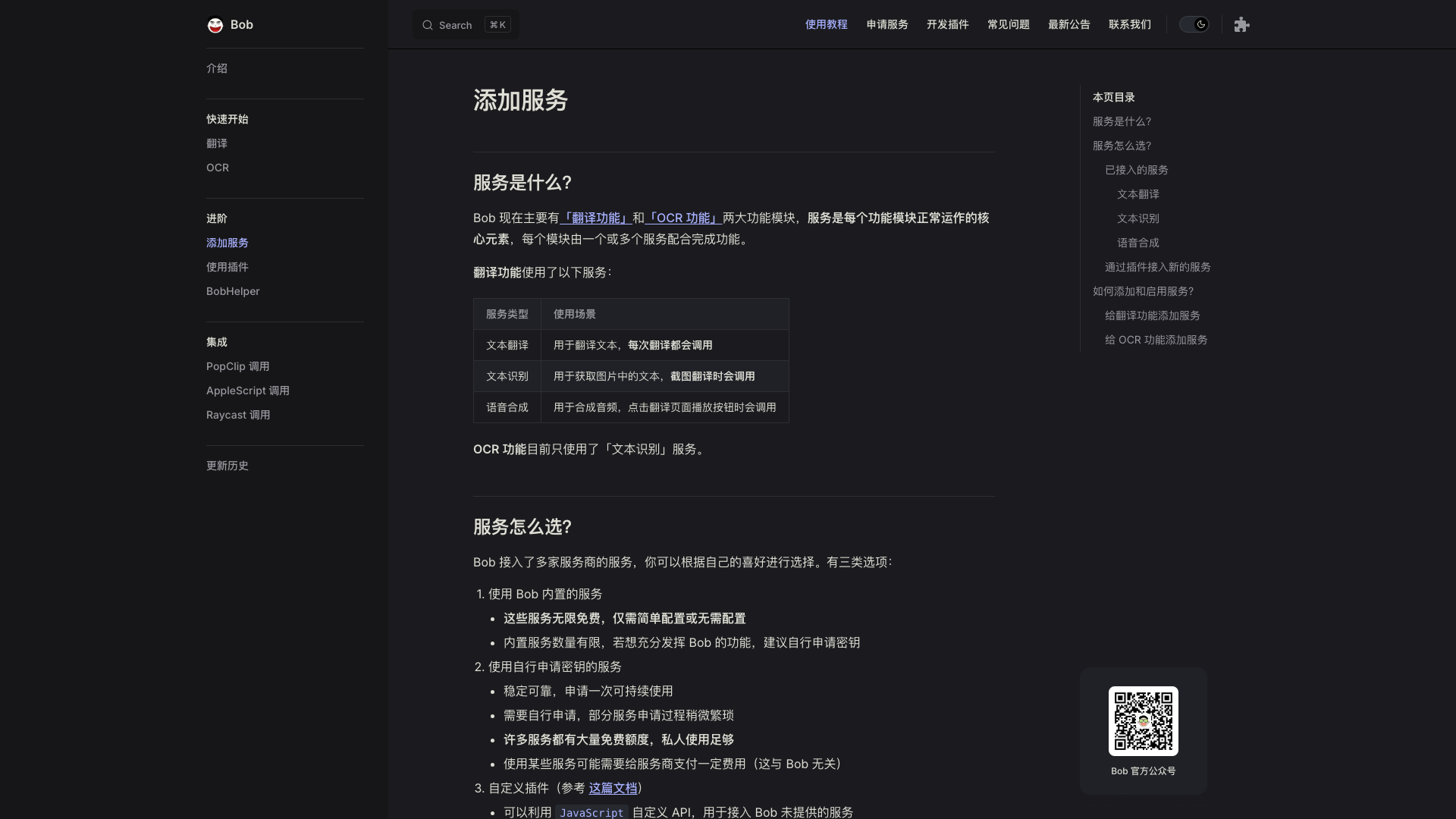1456x819 pixels.
Task: Click the 文本翻译 table cell
Action: 507,345
